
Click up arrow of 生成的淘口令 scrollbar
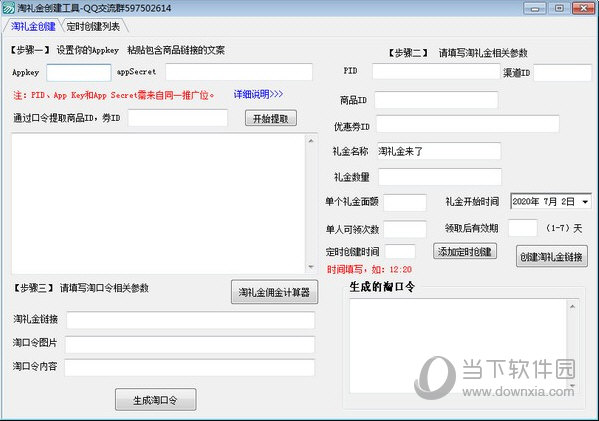pos(572,306)
